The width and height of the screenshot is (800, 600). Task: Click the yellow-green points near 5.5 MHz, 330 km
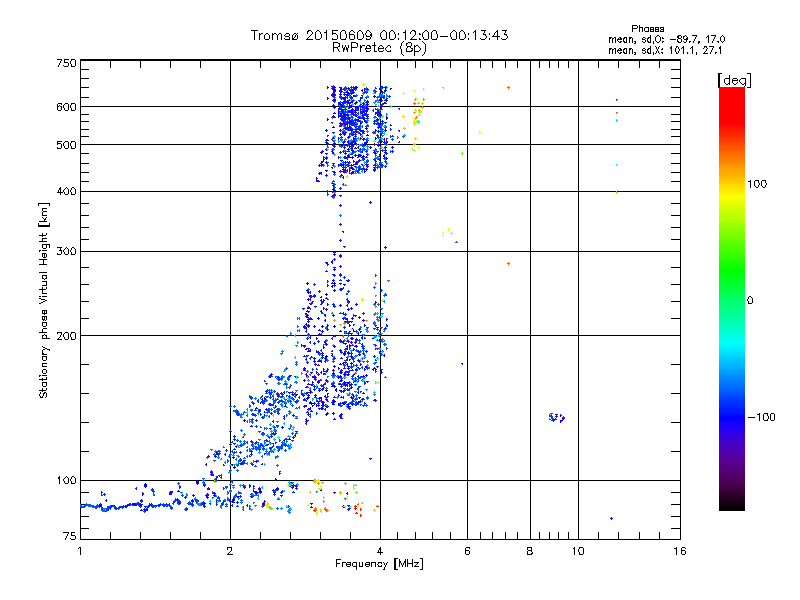447,233
